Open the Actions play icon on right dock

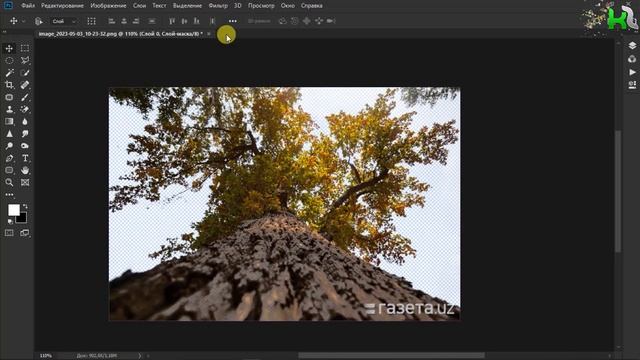pyautogui.click(x=632, y=72)
